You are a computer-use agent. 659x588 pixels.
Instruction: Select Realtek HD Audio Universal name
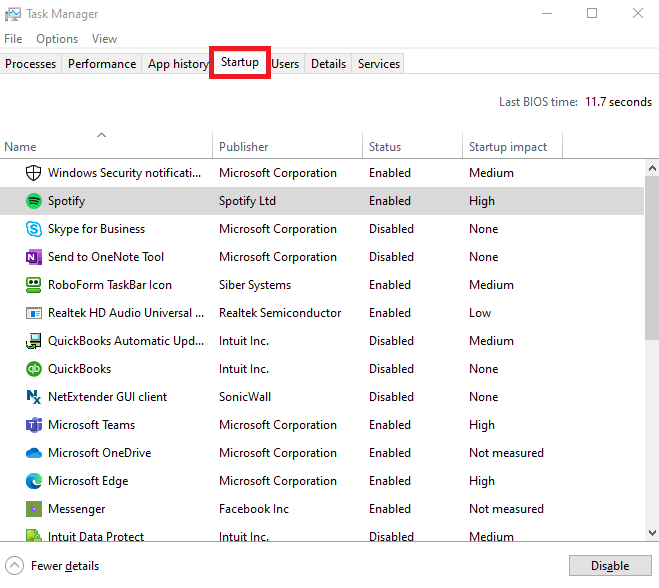pos(126,313)
